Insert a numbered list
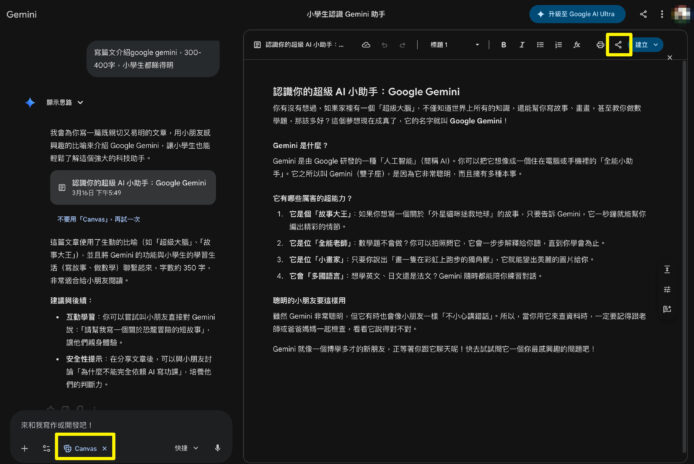Screen dimensions: 694x464 coord(558,45)
